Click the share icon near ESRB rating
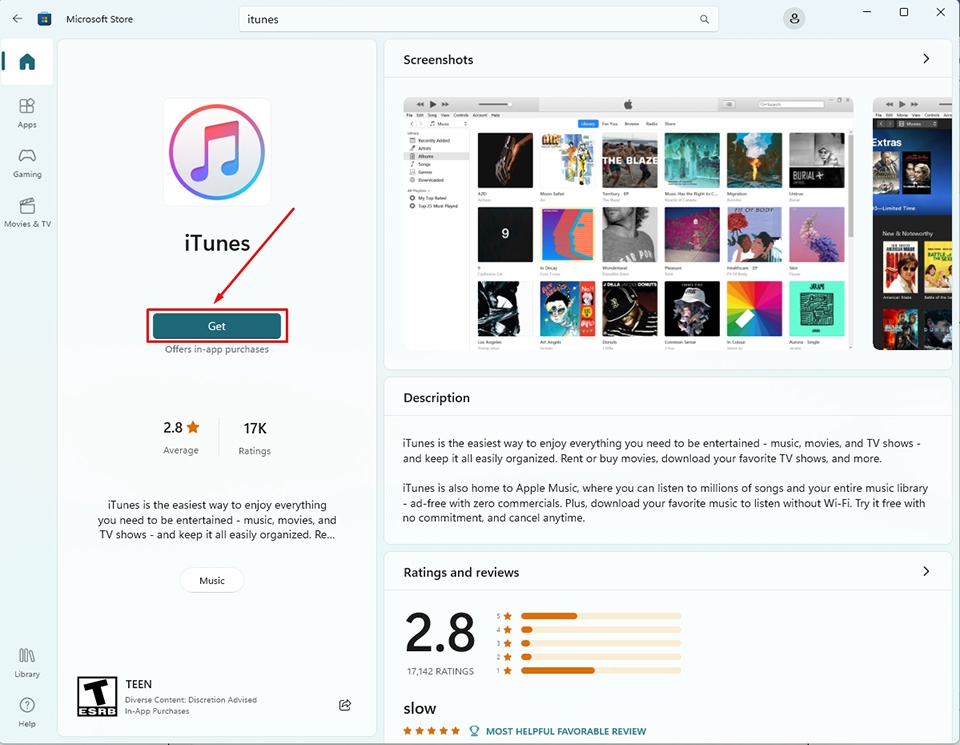This screenshot has height=745, width=960. (x=345, y=705)
